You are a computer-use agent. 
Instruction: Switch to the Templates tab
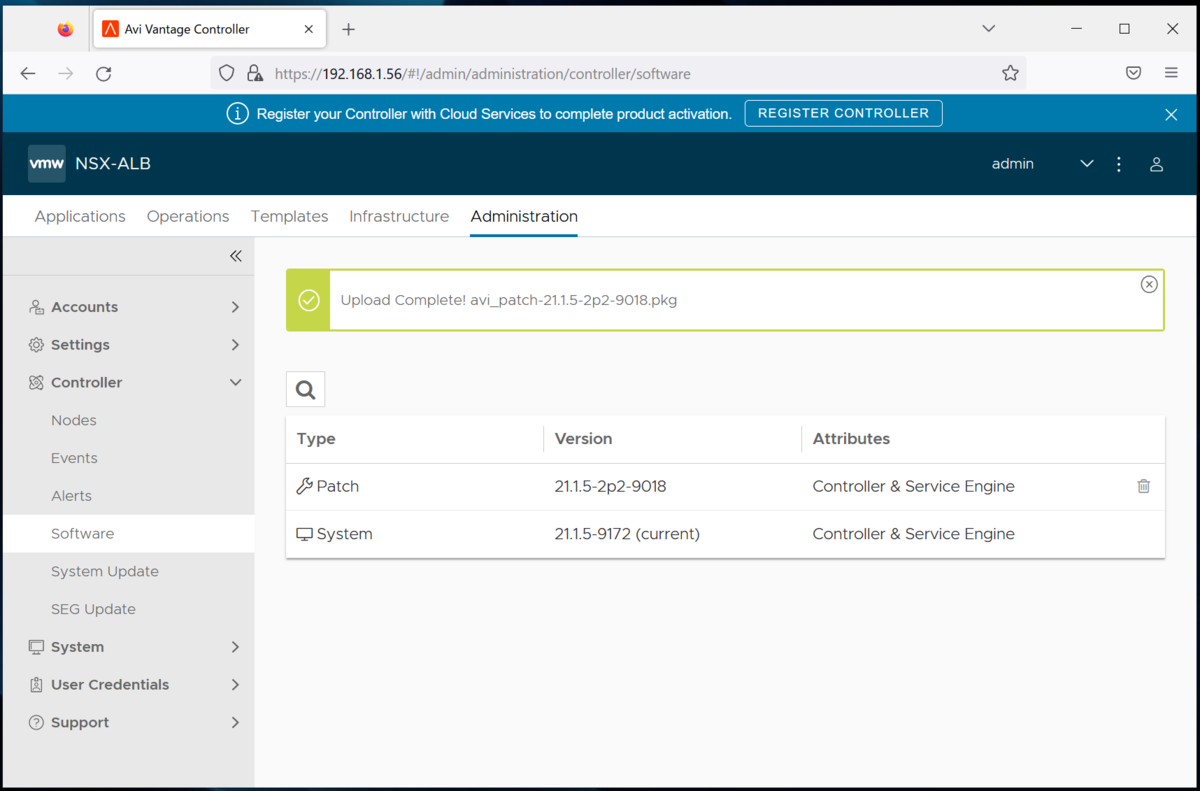coord(289,216)
